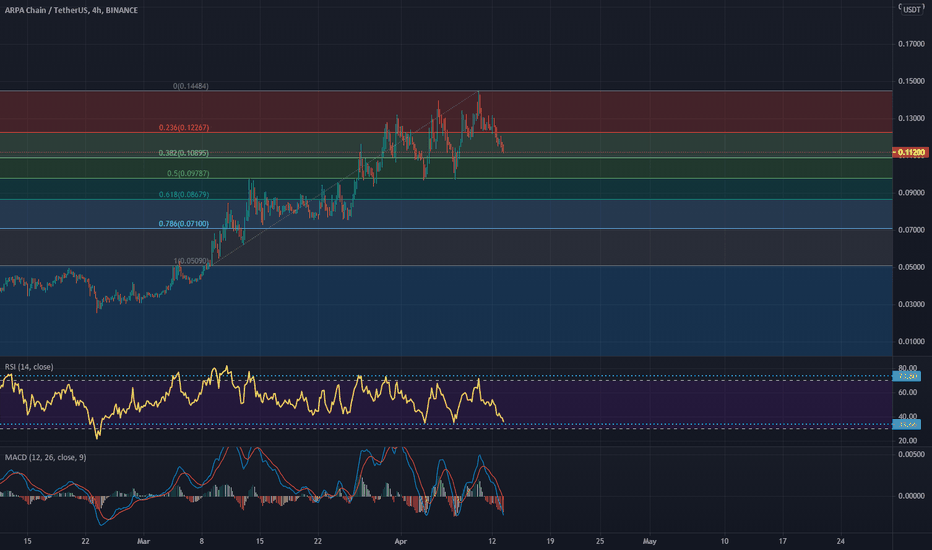Click the 0.09000 price axis value

[x=911, y=193]
